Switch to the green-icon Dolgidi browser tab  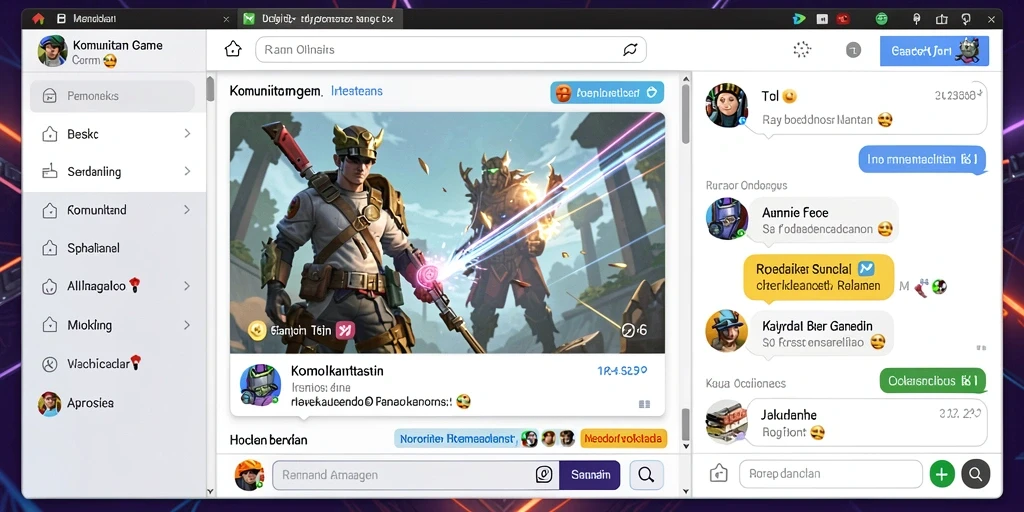point(319,19)
